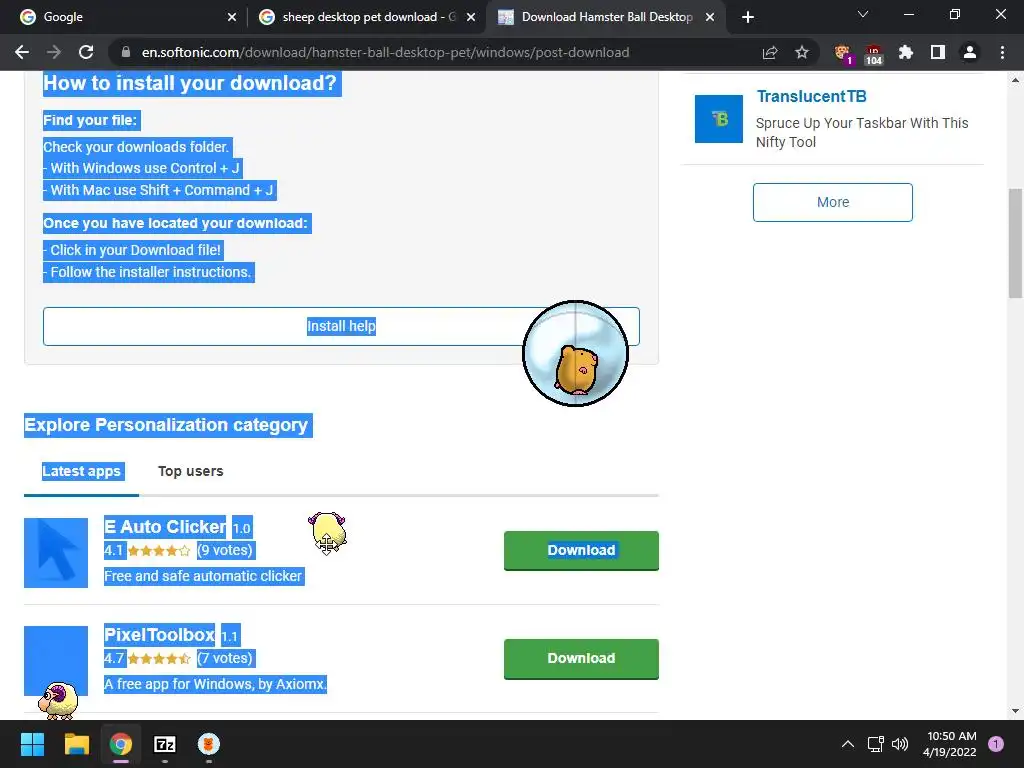Select the Top users tab
Screen dimensions: 1024x768
pos(191,472)
